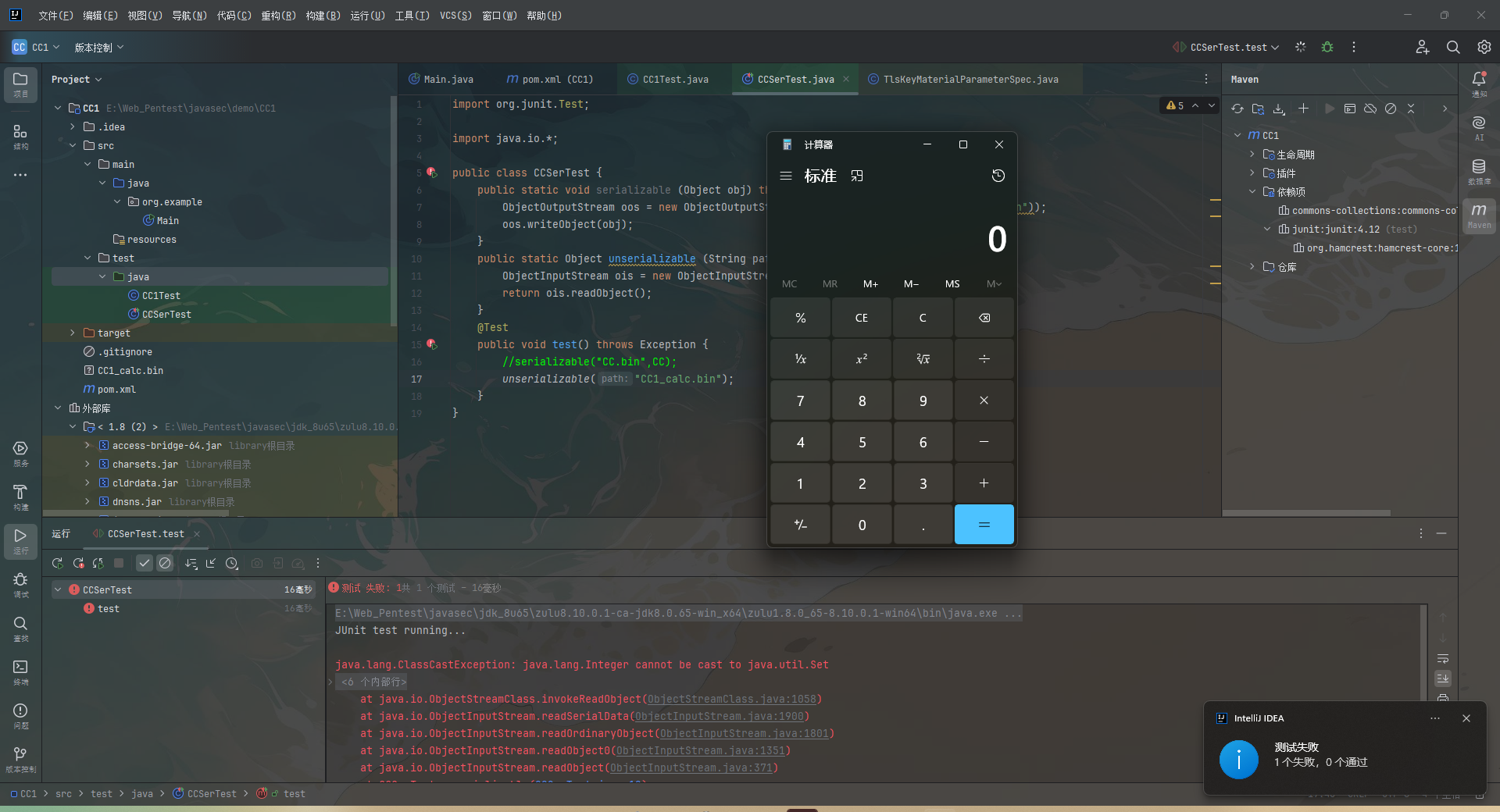Open 版本控制 dropdown in title bar
The height and width of the screenshot is (812, 1500).
click(x=98, y=48)
